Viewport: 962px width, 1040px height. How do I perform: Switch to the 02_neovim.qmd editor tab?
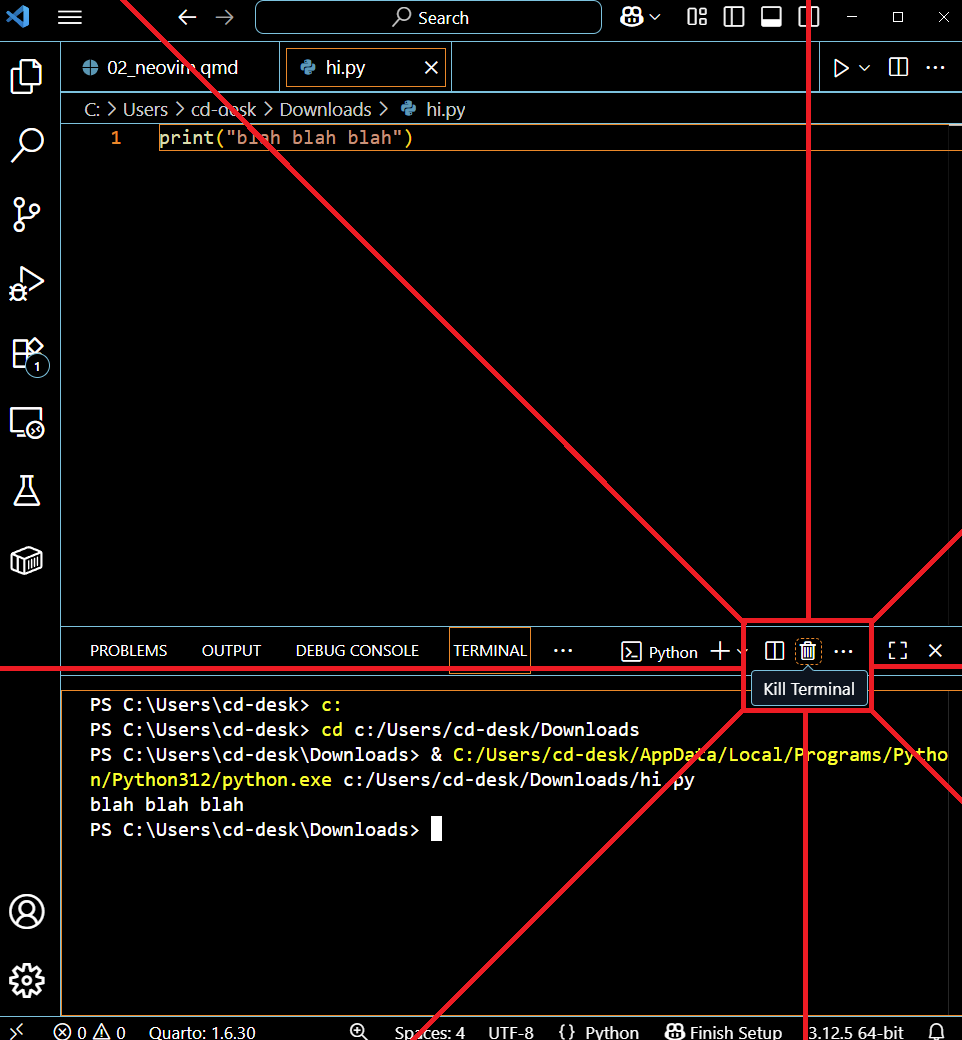click(172, 68)
